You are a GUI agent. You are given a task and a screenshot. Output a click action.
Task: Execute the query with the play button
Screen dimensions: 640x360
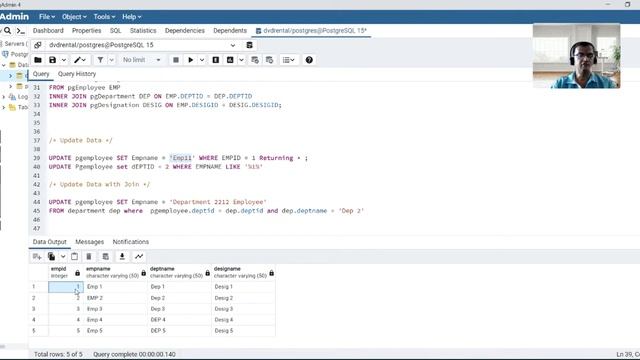click(191, 60)
